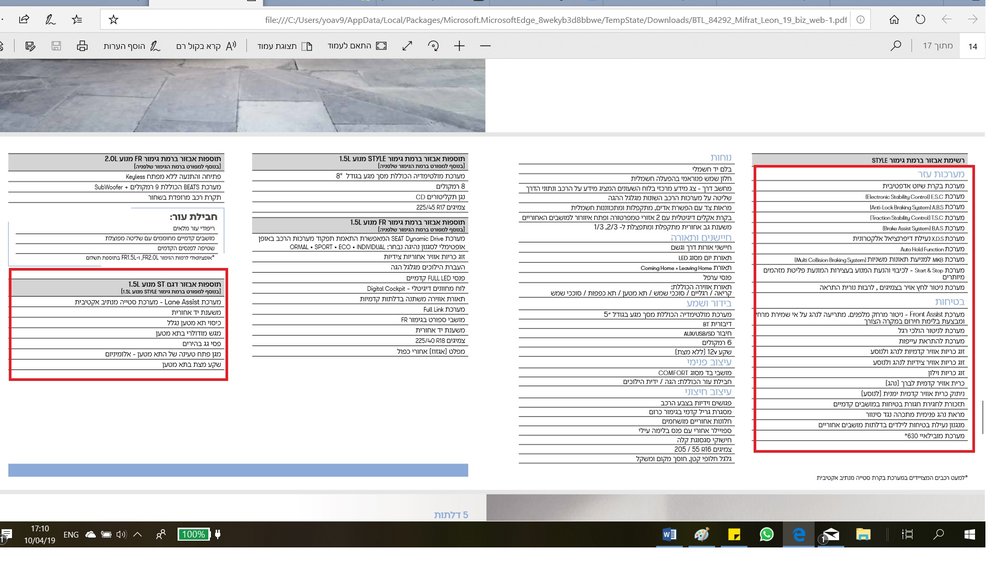
Task: Click the vertical scrollbar thumb of the PDF
Action: 982,417
